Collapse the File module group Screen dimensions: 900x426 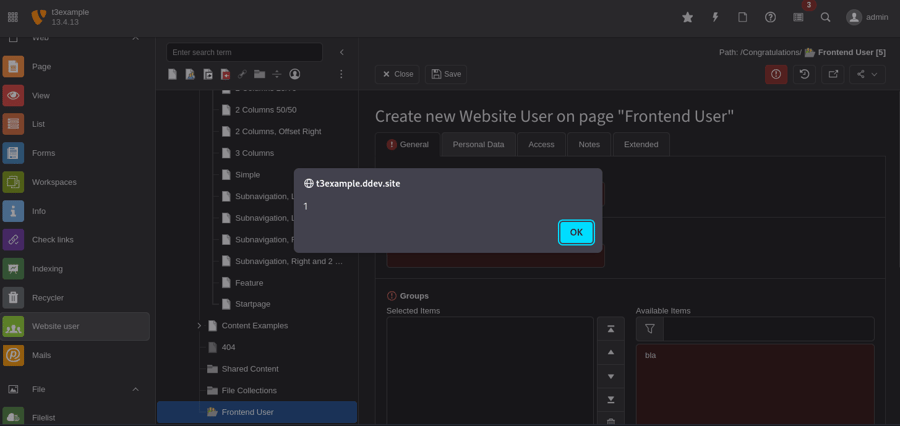(x=135, y=389)
